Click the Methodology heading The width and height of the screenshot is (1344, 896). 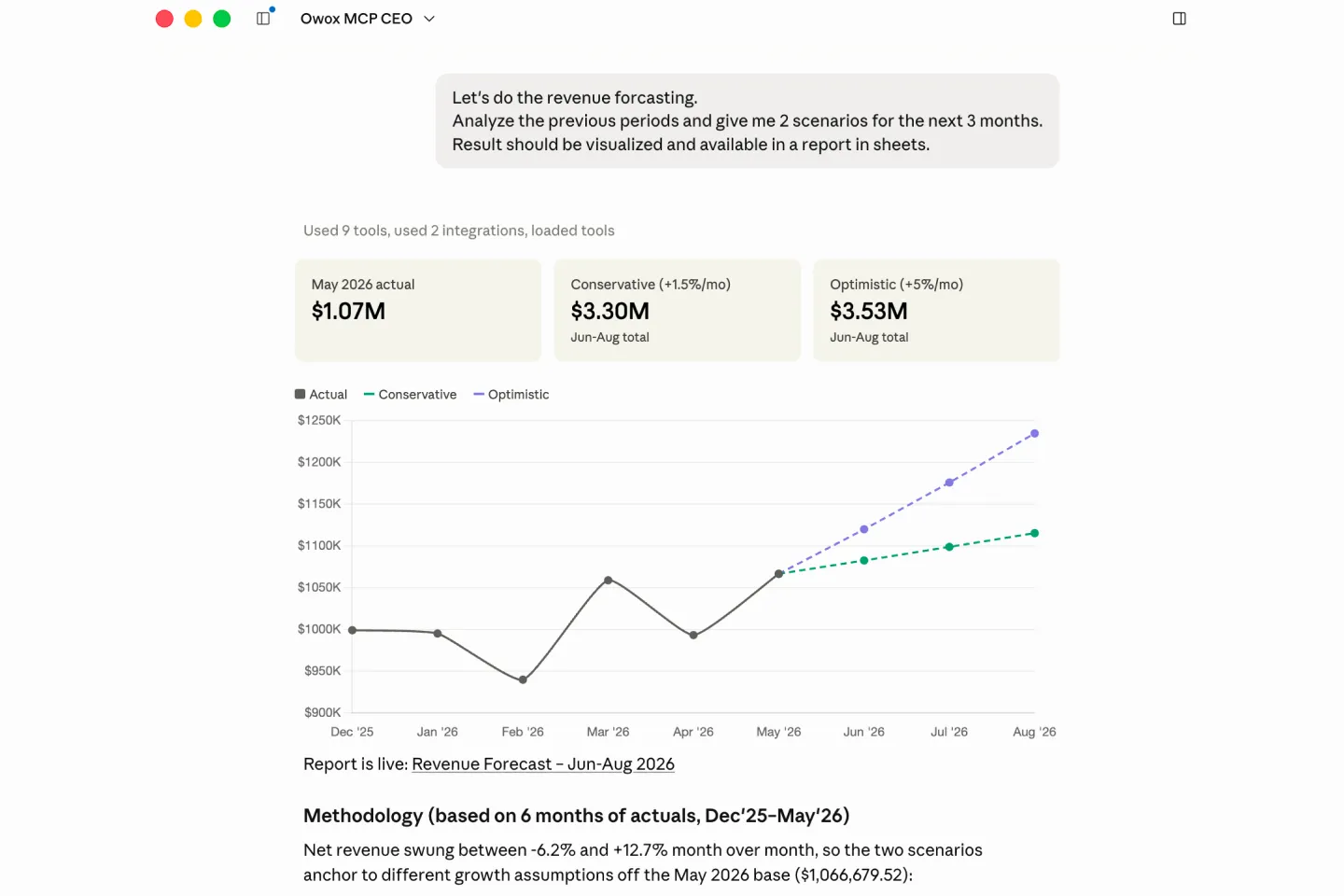[577, 816]
